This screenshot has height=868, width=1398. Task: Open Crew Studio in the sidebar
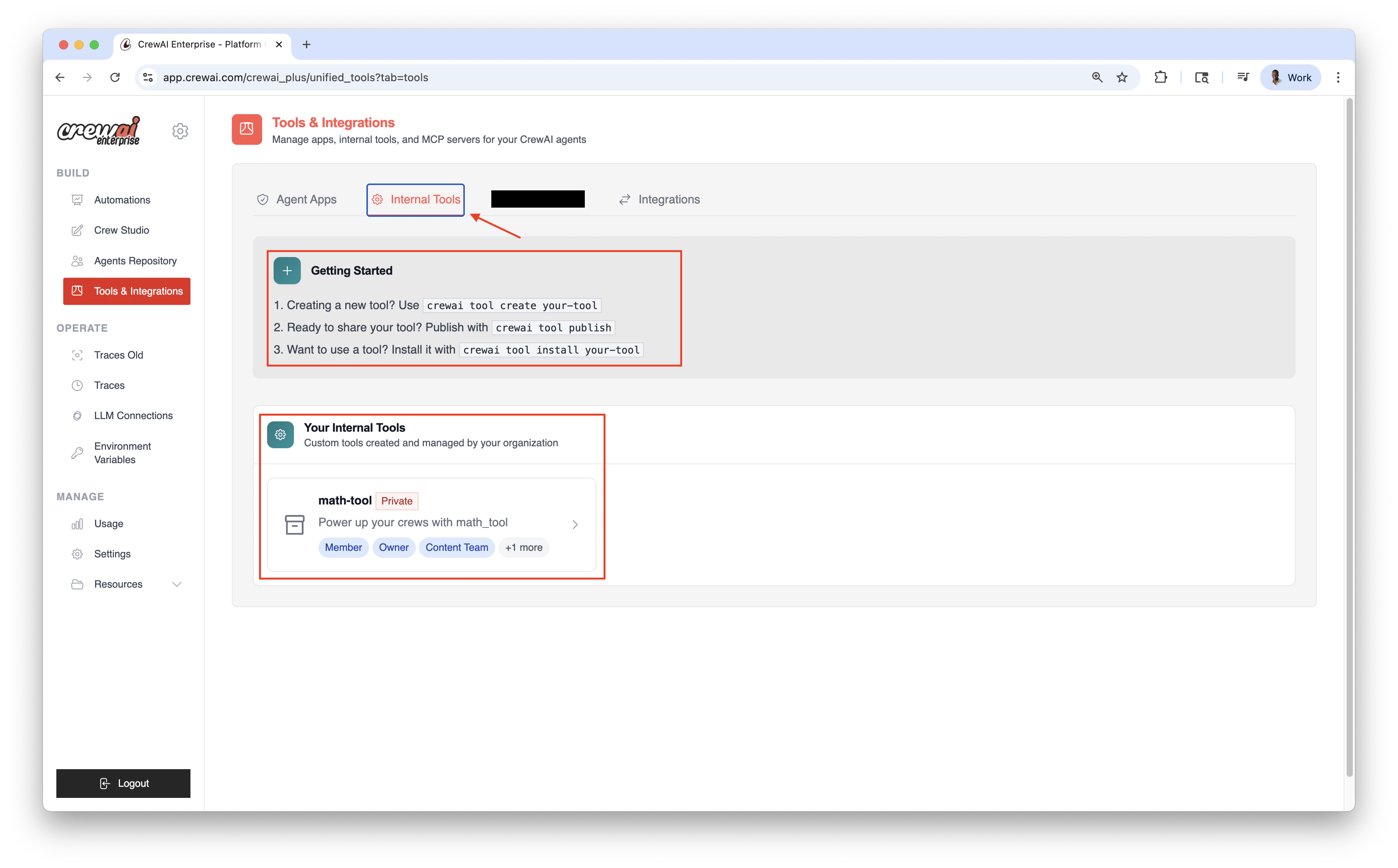click(x=121, y=230)
